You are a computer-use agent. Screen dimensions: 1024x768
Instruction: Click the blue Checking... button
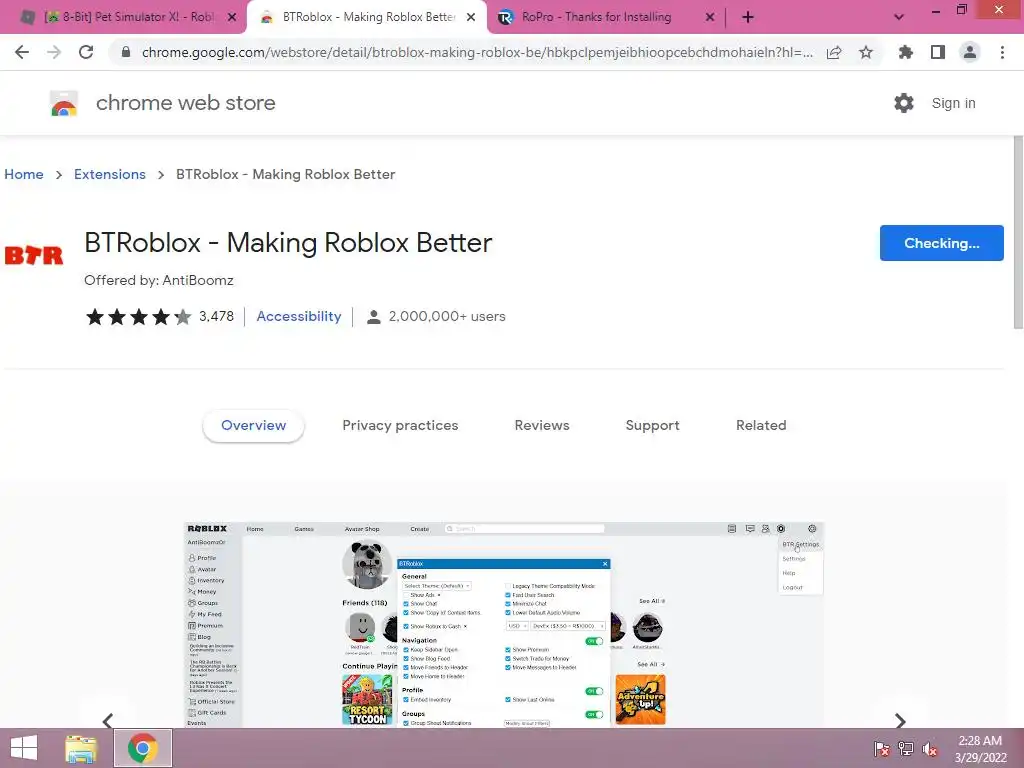click(942, 243)
